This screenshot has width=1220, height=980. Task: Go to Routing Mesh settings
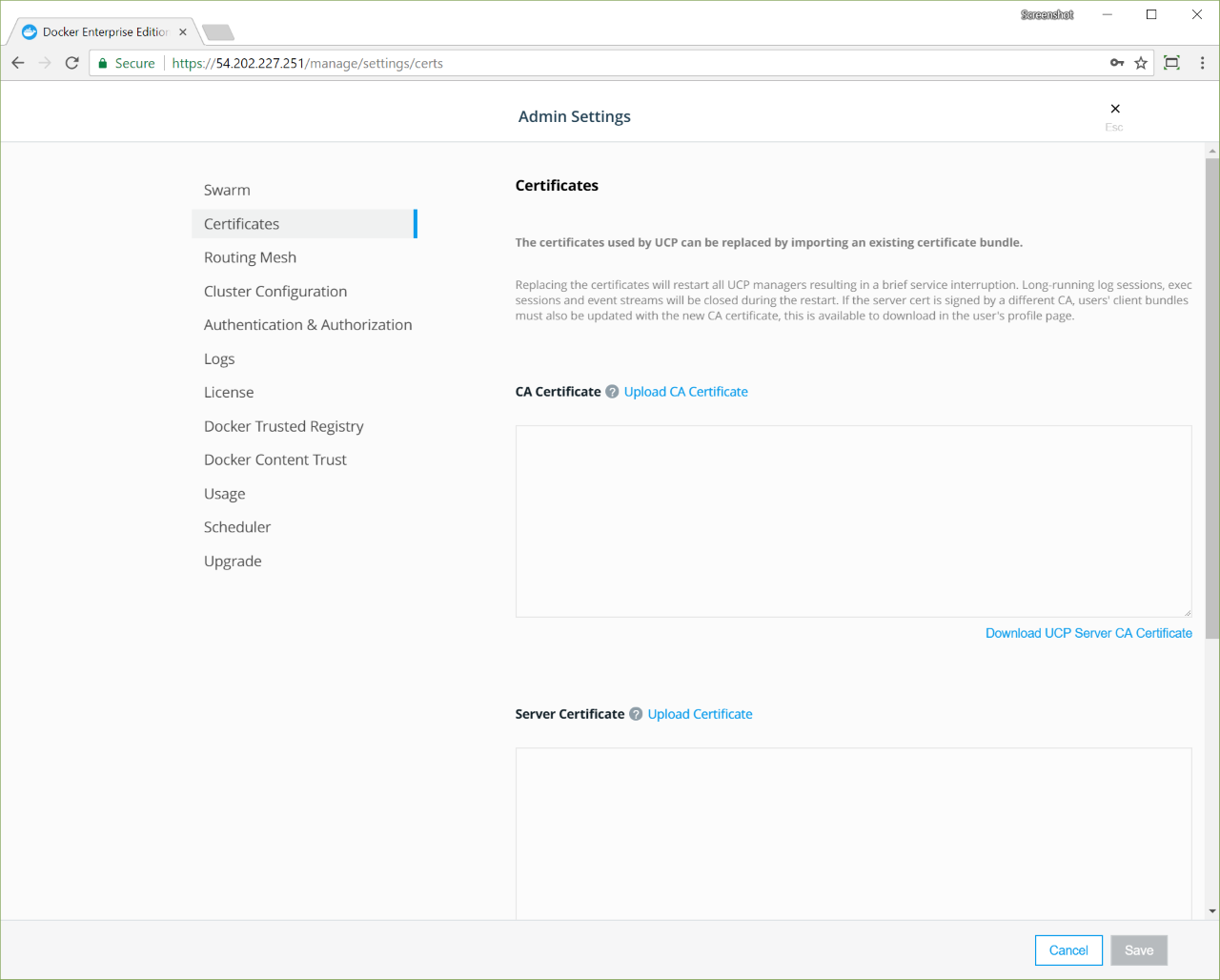tap(250, 257)
